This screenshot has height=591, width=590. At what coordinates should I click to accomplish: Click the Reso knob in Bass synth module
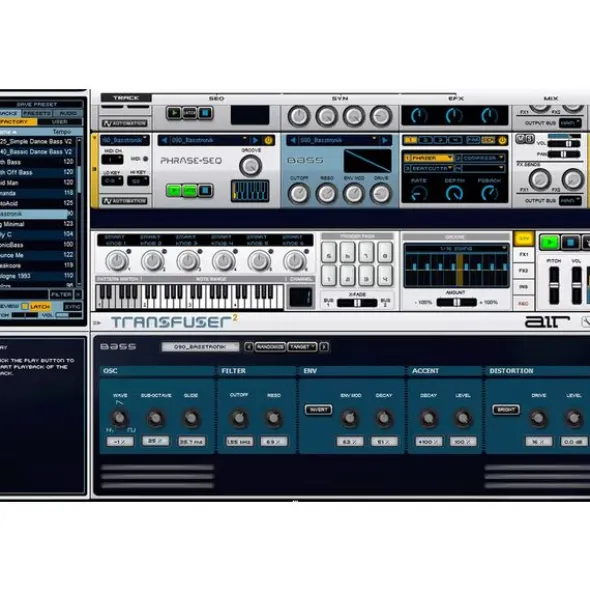pos(326,193)
